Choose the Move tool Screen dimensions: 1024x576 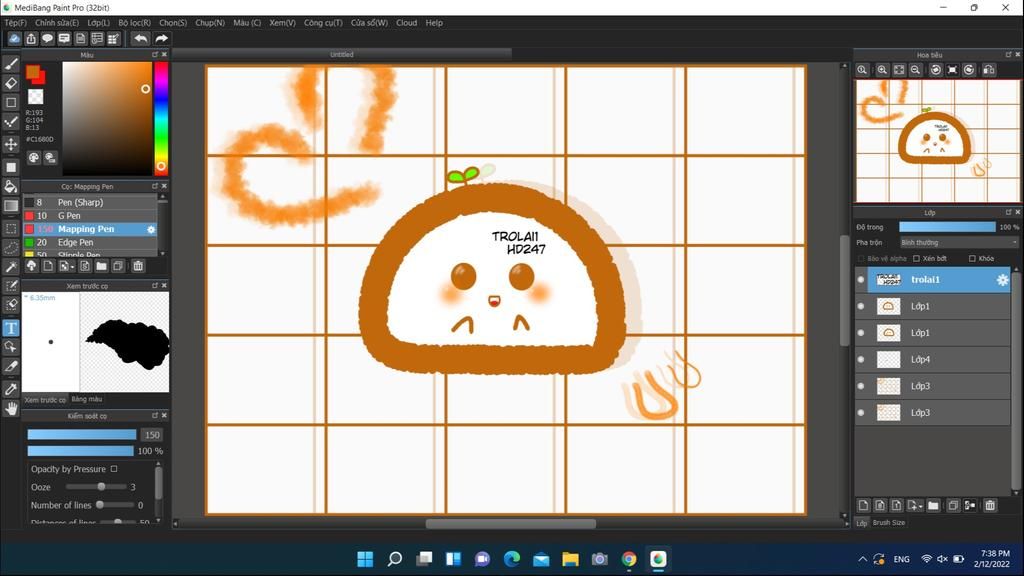click(11, 144)
